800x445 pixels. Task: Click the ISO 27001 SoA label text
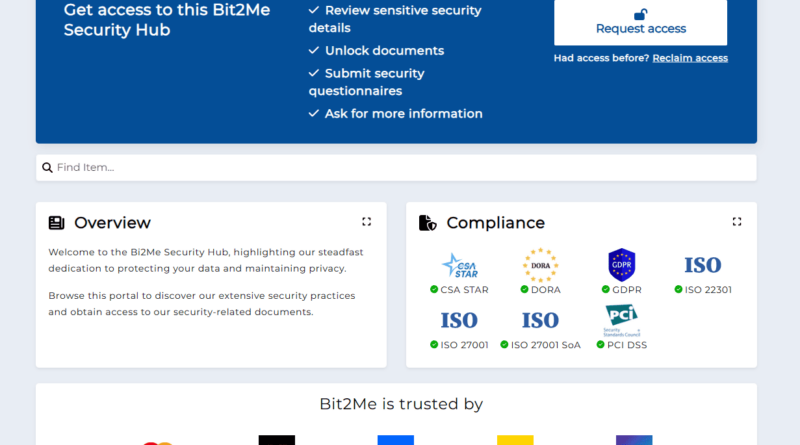[545, 345]
